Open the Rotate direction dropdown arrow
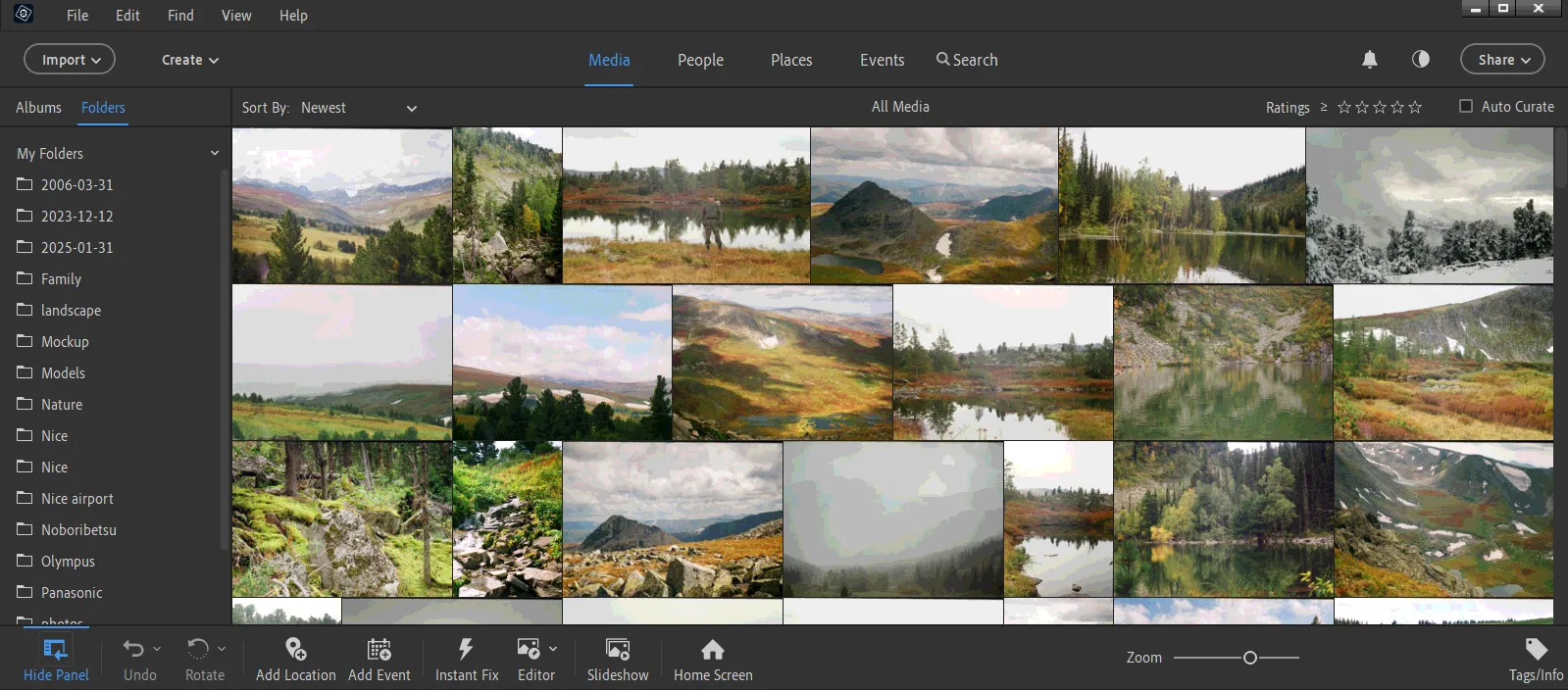 [222, 649]
